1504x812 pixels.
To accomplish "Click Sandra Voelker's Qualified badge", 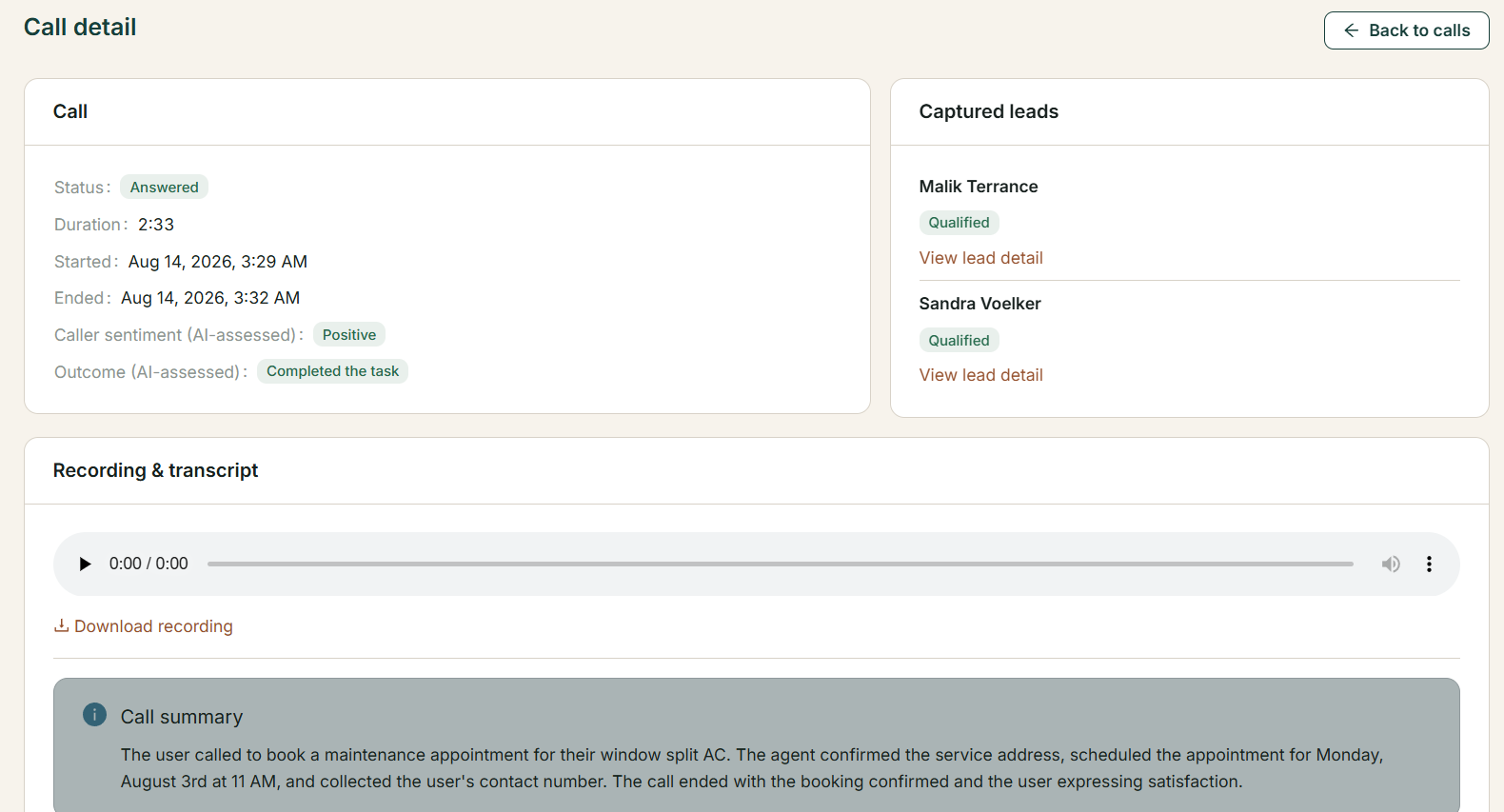I will (959, 341).
